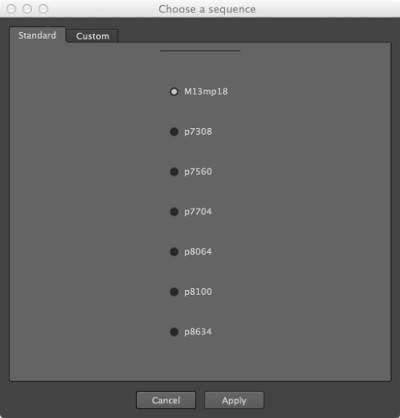Select the p8634 radio button
Viewport: 400px width, 418px height.
pyautogui.click(x=174, y=332)
